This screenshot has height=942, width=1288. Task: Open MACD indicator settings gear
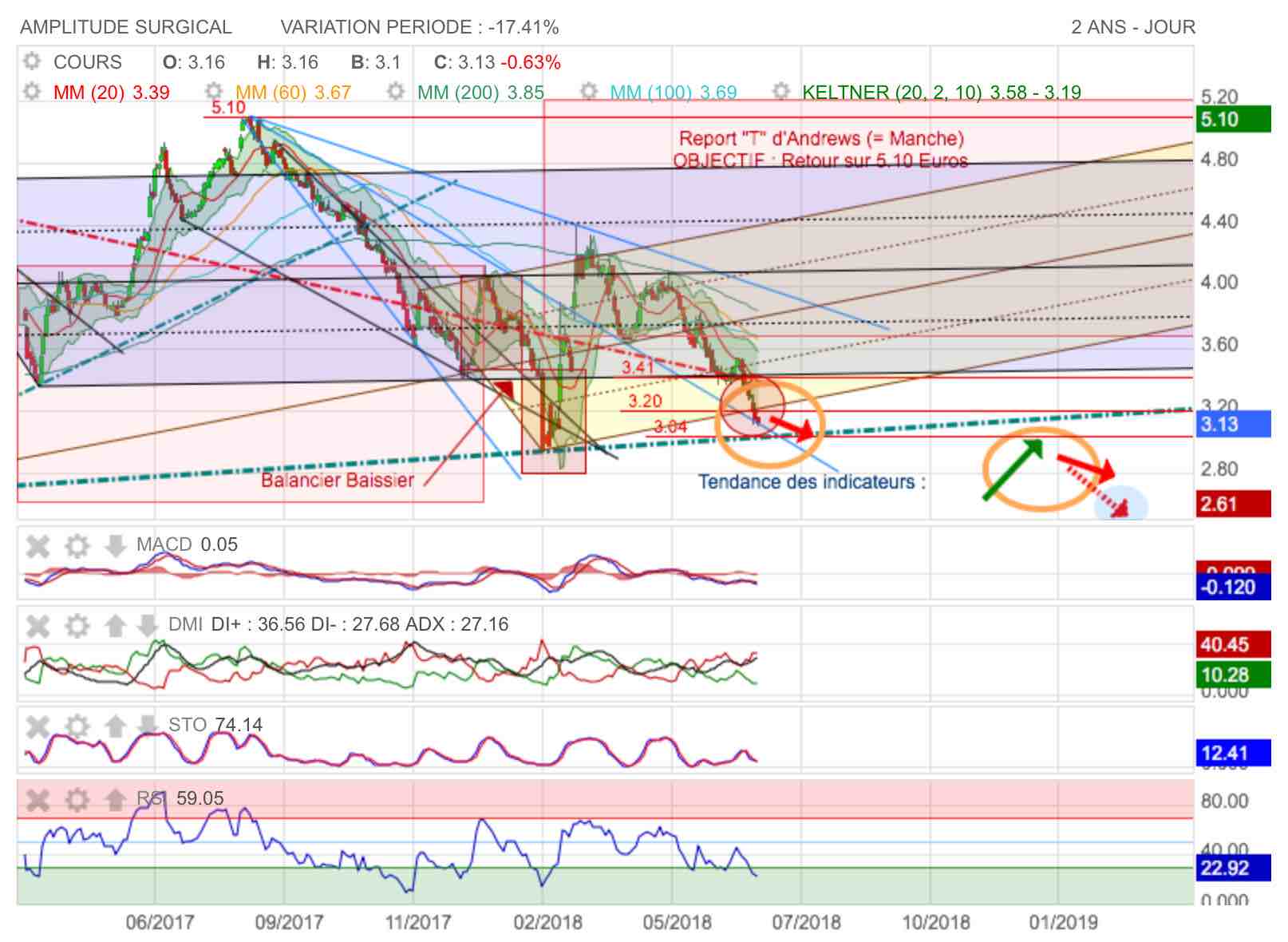[x=77, y=546]
